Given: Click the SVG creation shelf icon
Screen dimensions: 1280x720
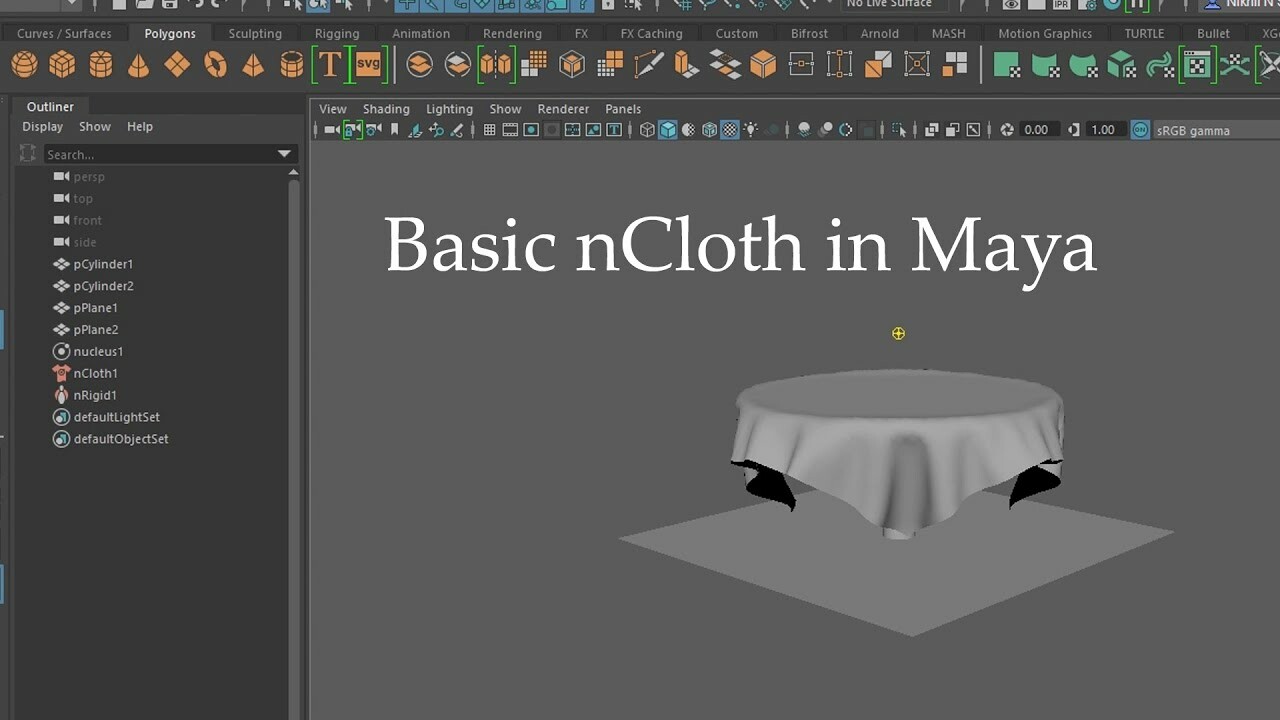Looking at the screenshot, I should [368, 63].
